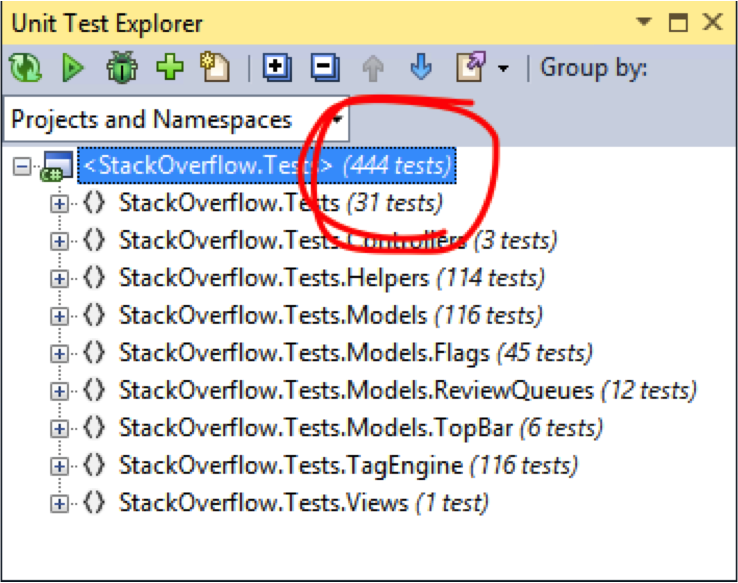Click namespace braces icon beside Helpers
Screen dimensions: 738x583
pyautogui.click(x=94, y=278)
